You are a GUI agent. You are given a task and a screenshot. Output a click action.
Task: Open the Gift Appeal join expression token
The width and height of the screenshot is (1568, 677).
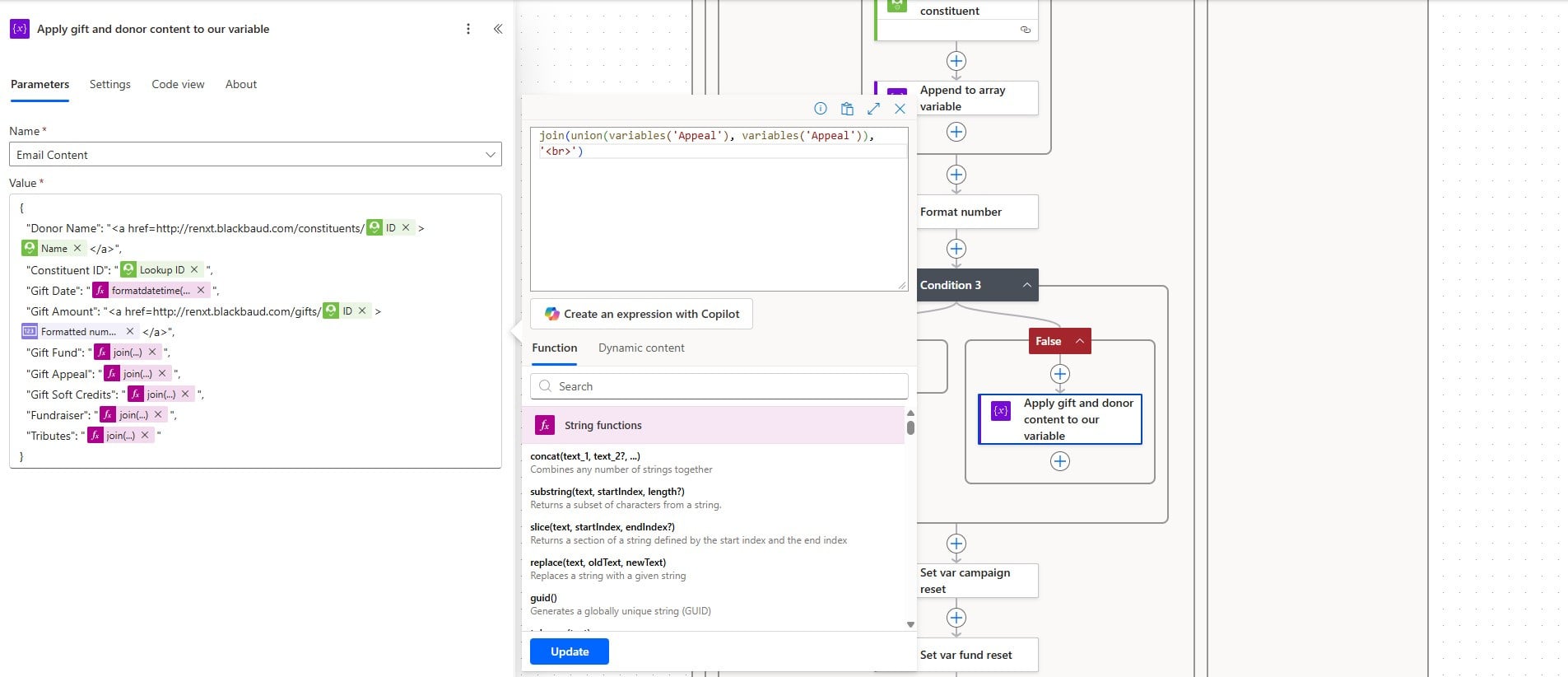(x=137, y=373)
